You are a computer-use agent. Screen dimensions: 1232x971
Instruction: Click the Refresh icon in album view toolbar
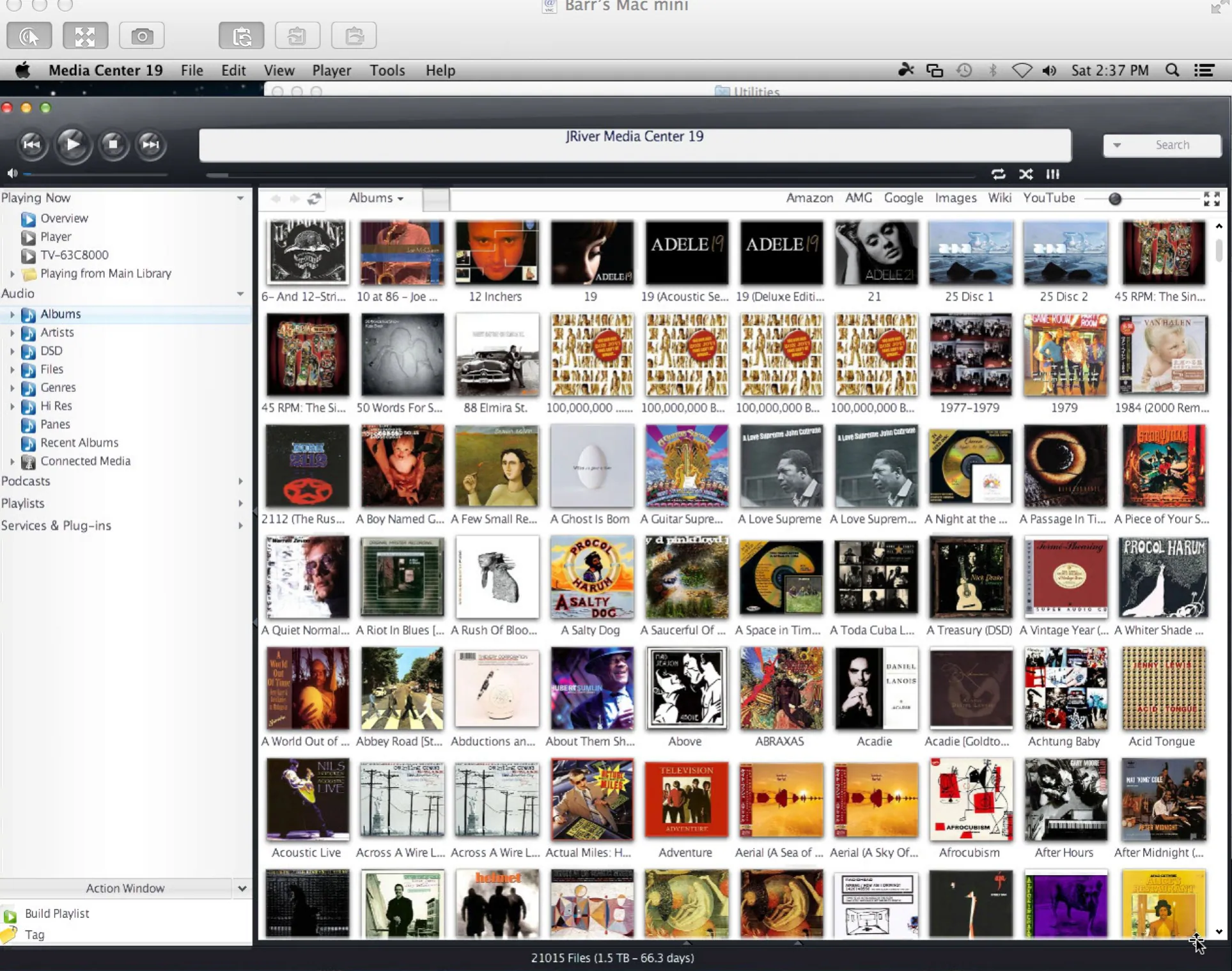coord(314,198)
